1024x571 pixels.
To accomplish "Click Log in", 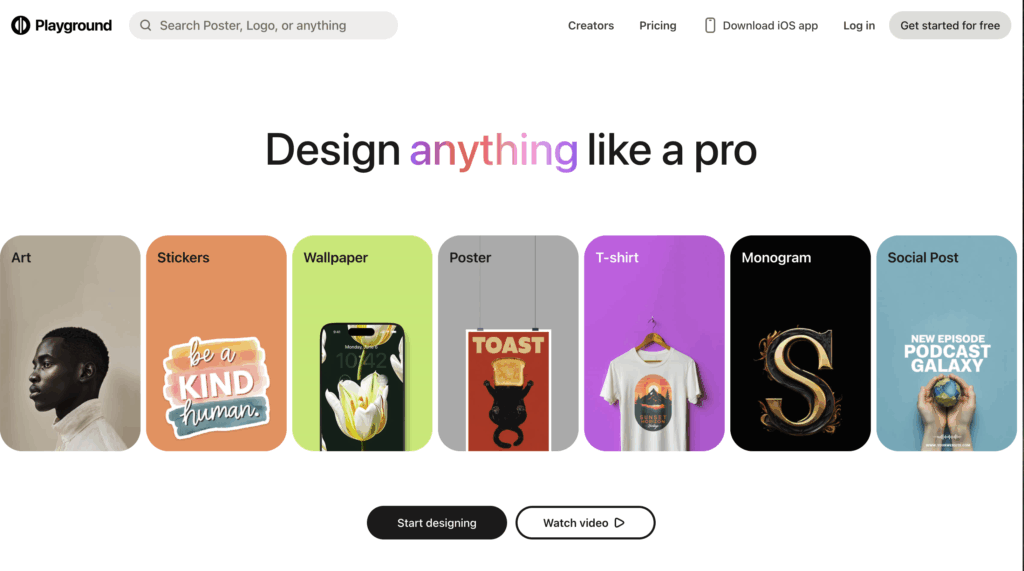I will coord(859,25).
